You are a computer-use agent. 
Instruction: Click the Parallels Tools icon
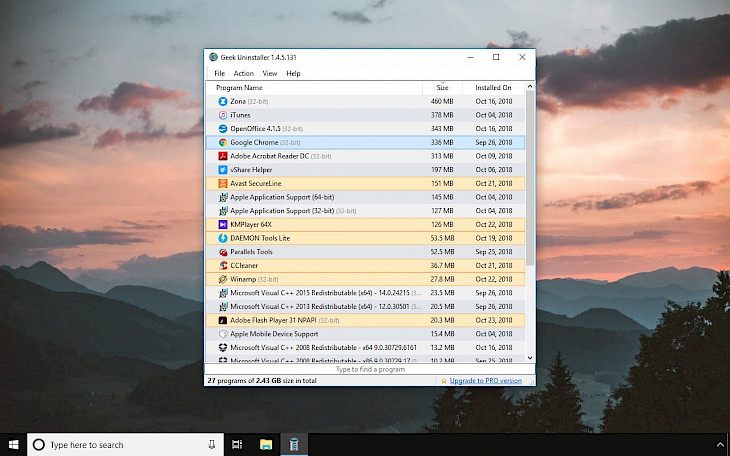(223, 252)
